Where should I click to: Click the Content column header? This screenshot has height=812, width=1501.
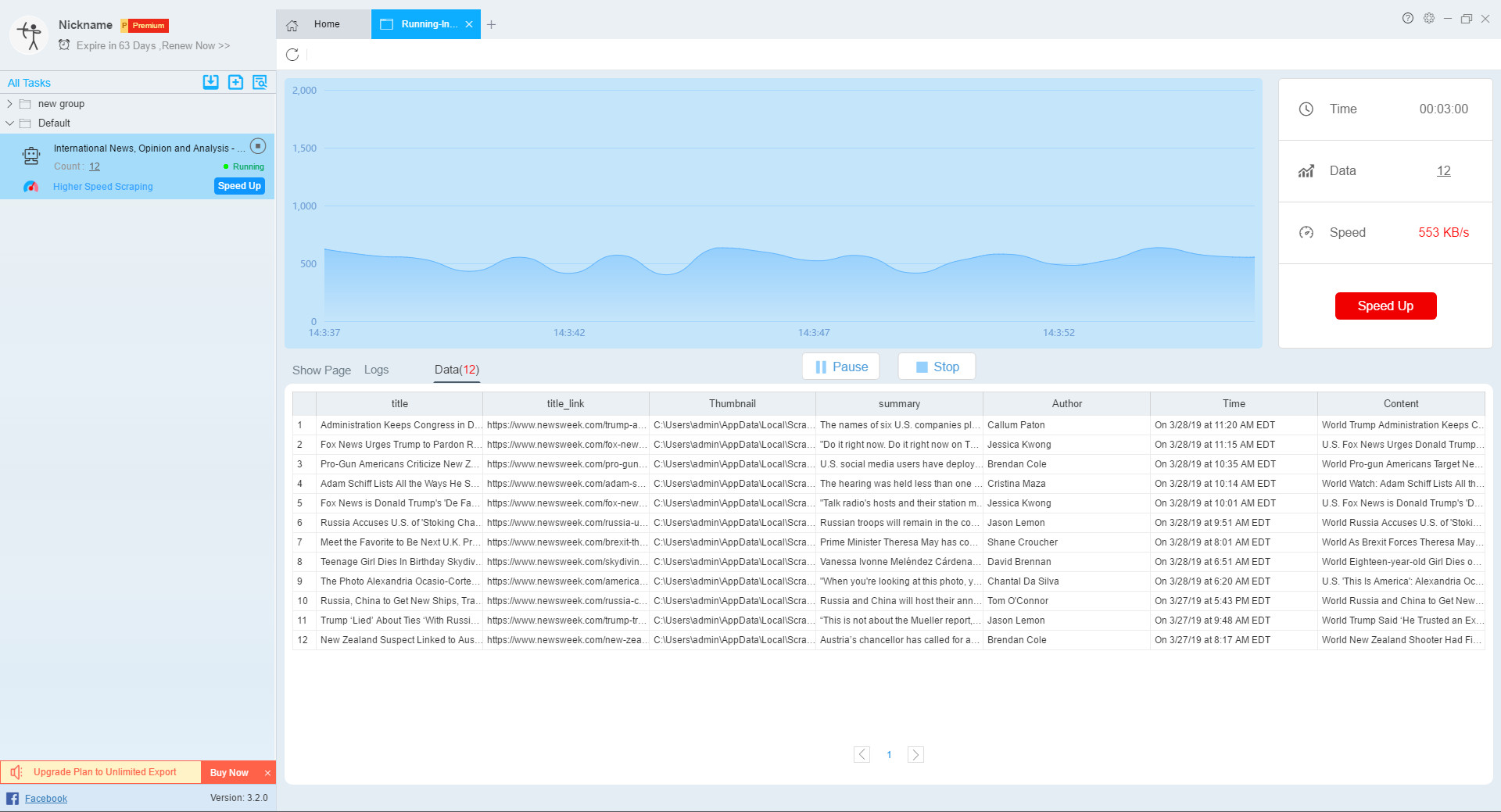(1401, 404)
